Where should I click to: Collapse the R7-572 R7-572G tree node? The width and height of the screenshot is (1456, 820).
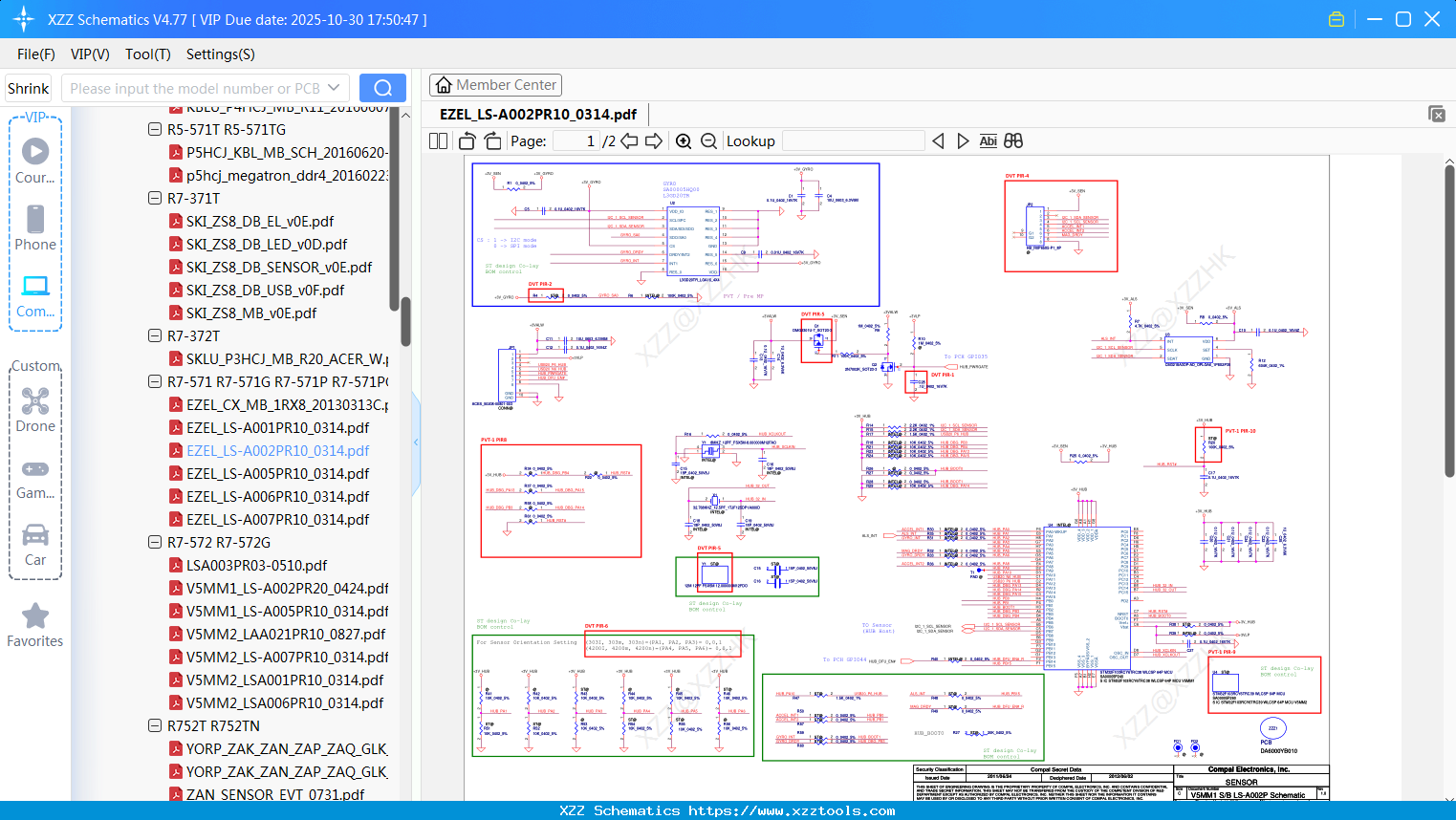pyautogui.click(x=155, y=543)
